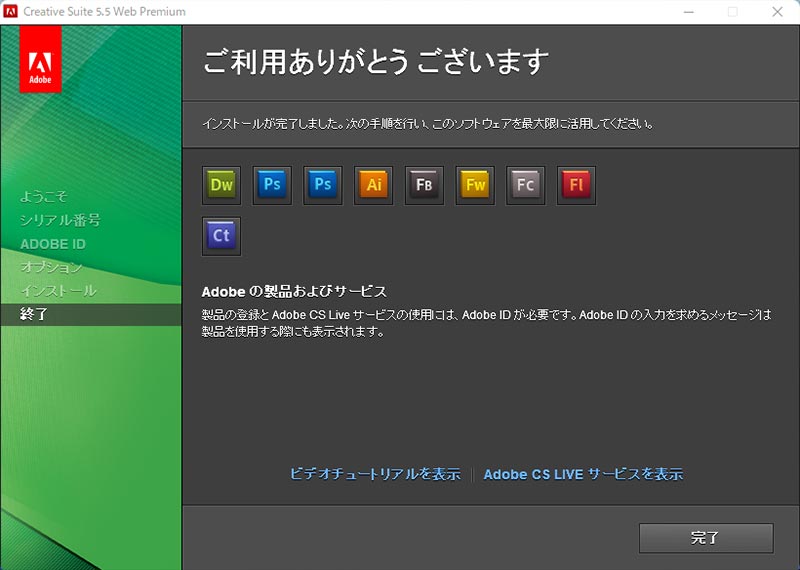Select the red Flash (Fl) icon
The width and height of the screenshot is (800, 570).
click(576, 185)
